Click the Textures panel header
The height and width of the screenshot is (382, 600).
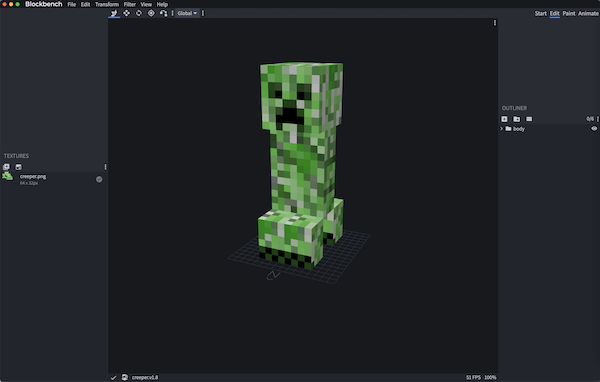pos(16,156)
